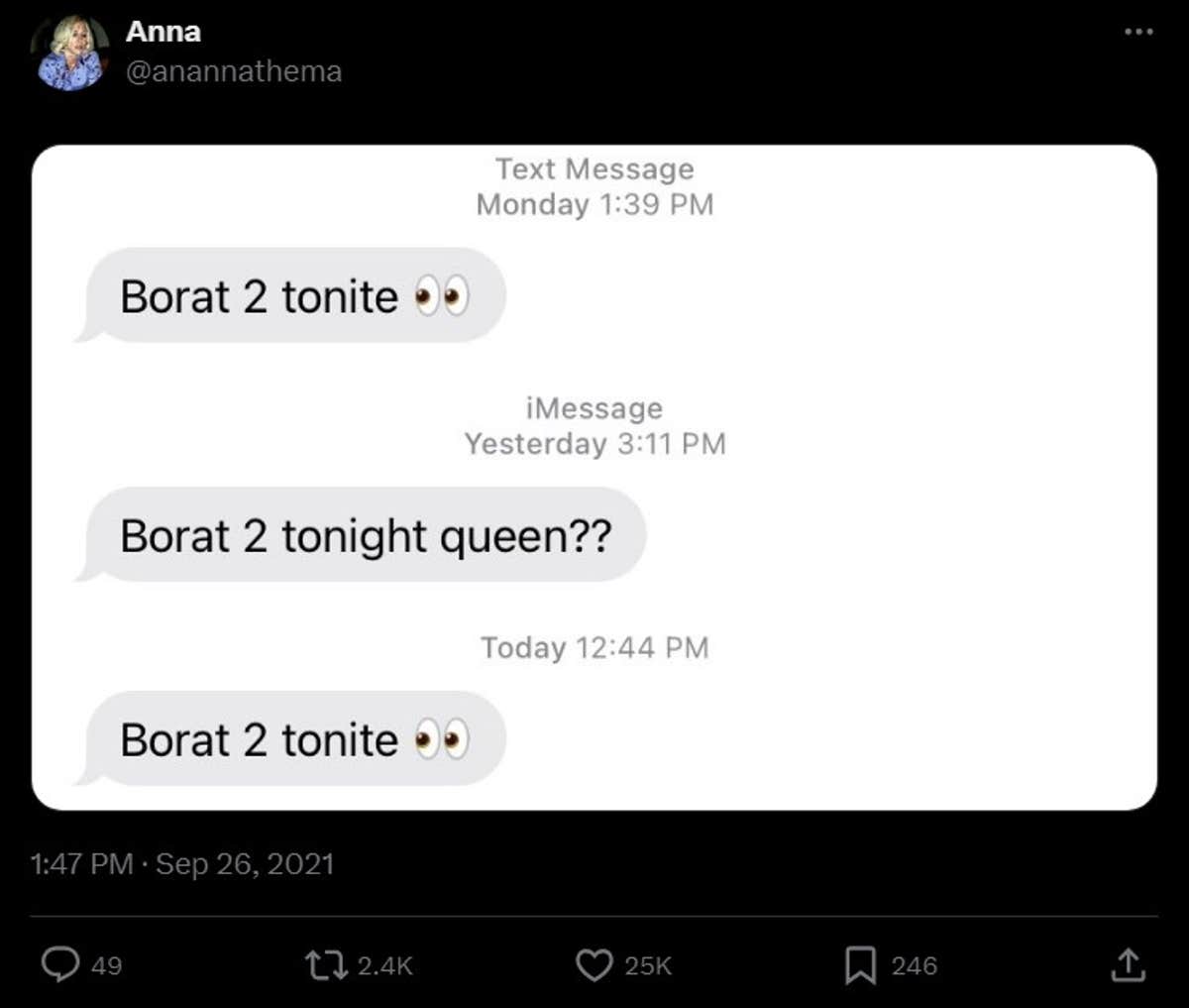This screenshot has width=1189, height=1008.
Task: Click the 25K like count
Action: (x=649, y=964)
